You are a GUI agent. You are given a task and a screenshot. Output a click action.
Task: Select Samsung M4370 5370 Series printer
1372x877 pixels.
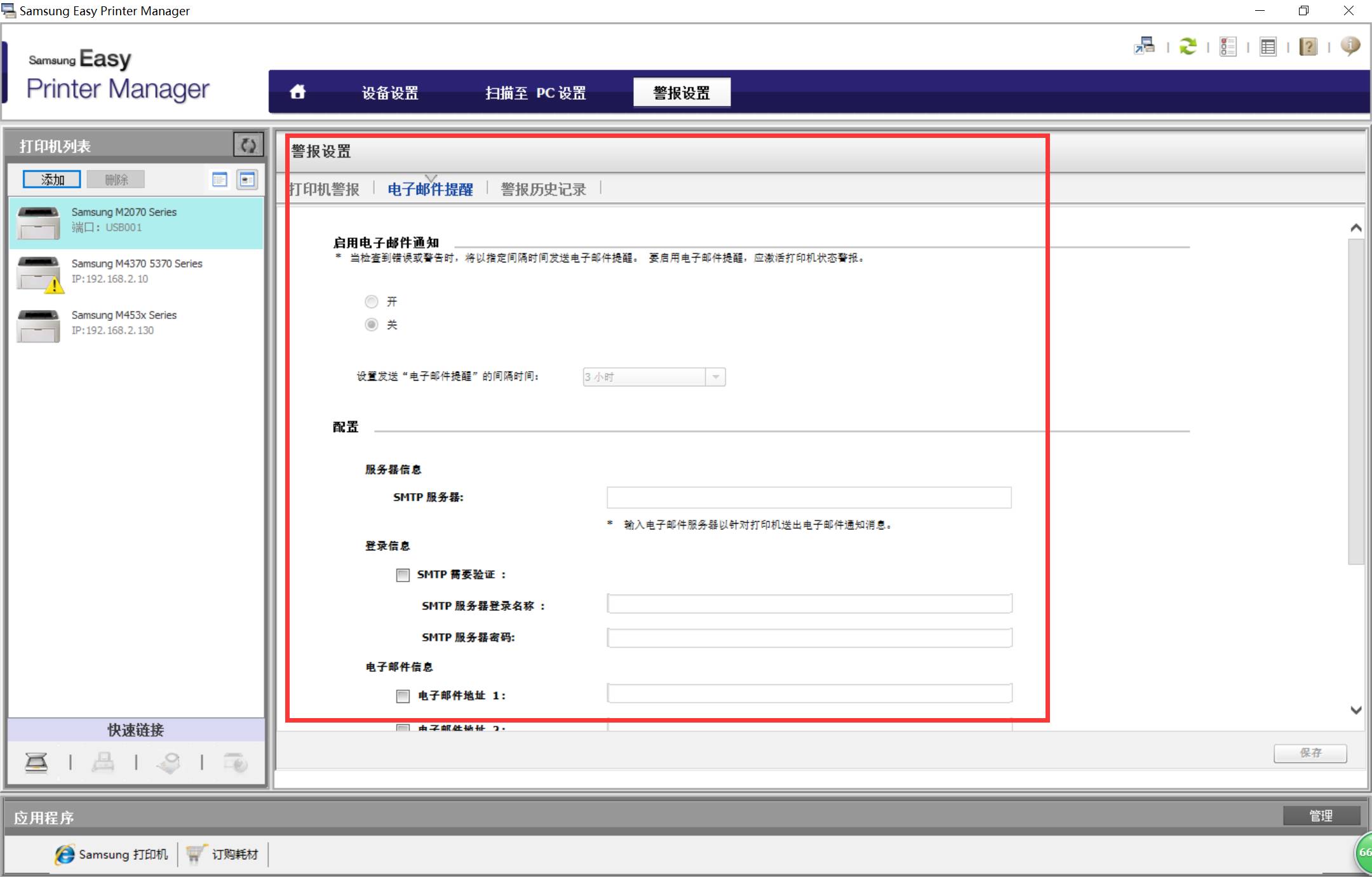click(x=136, y=274)
